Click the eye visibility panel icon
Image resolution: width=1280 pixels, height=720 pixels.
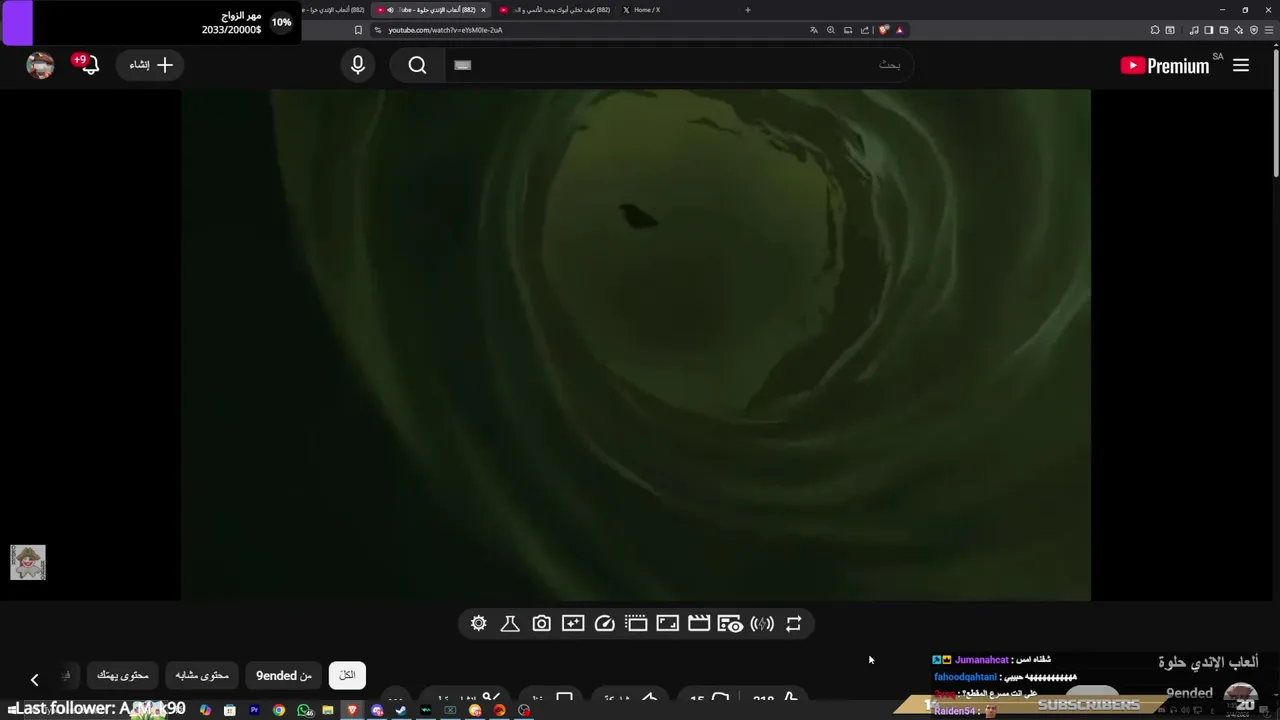(730, 624)
